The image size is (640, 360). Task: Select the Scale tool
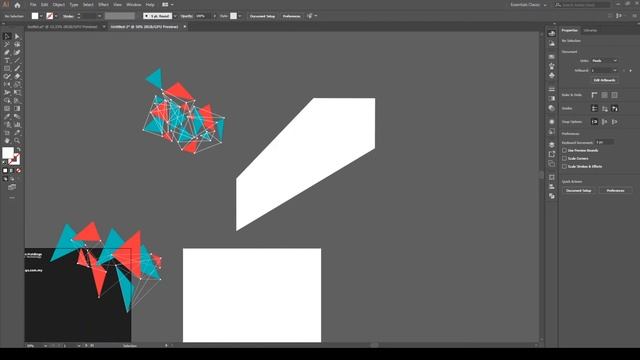coord(17,84)
